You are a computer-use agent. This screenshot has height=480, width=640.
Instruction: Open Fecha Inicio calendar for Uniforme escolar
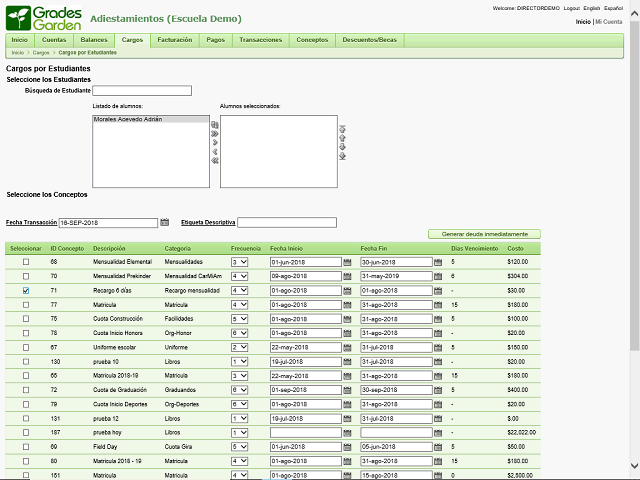coord(347,348)
